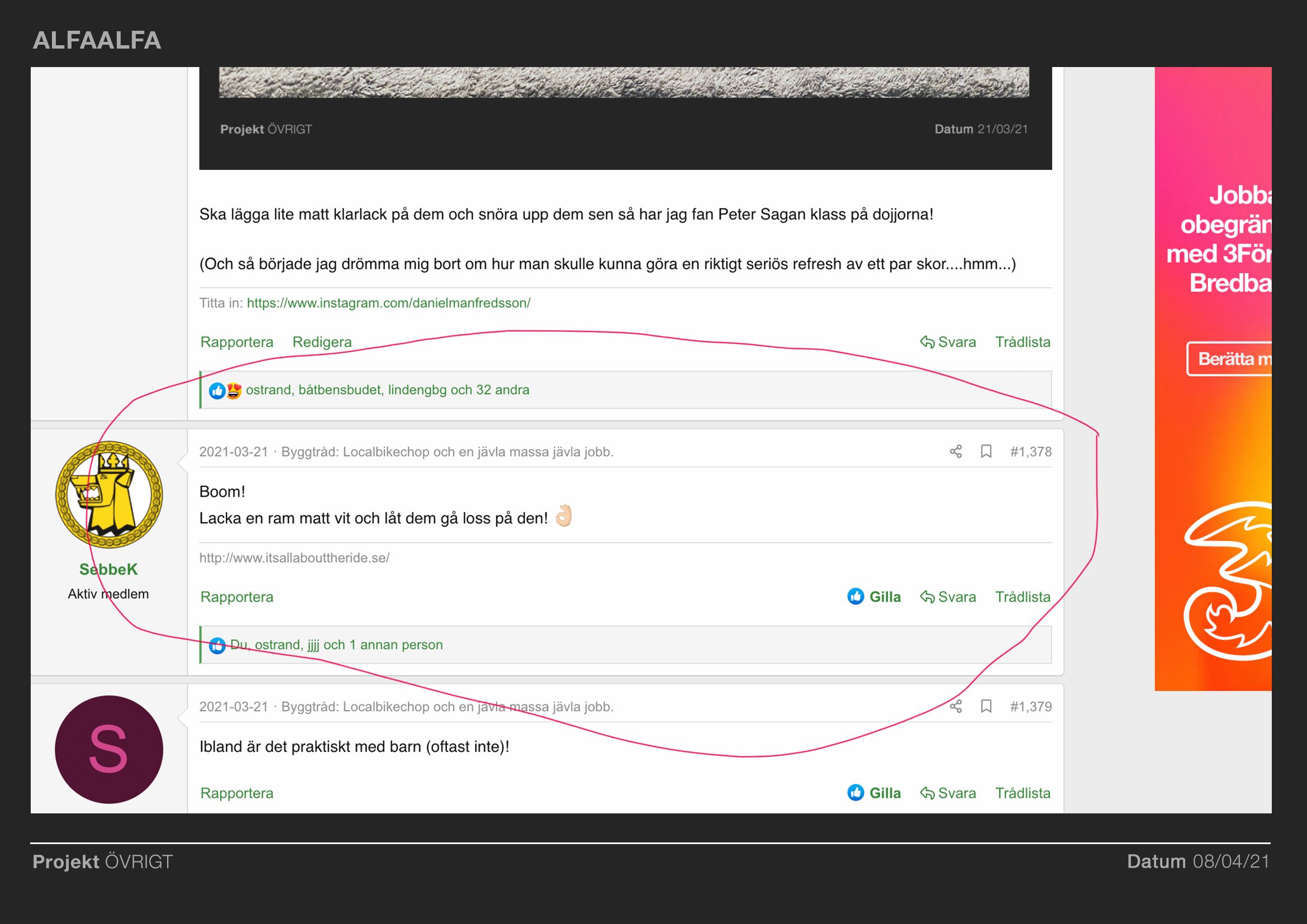1307x924 pixels.
Task: Open SebbeK's yellow lion avatar
Action: click(109, 495)
